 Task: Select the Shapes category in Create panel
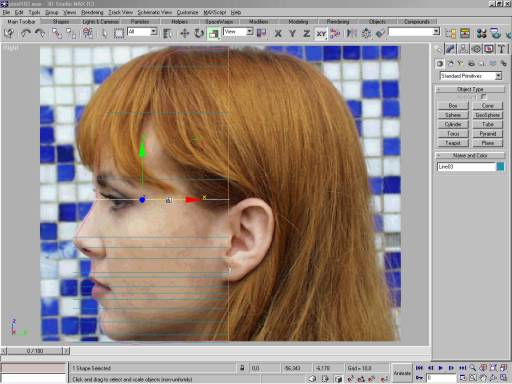pos(450,63)
